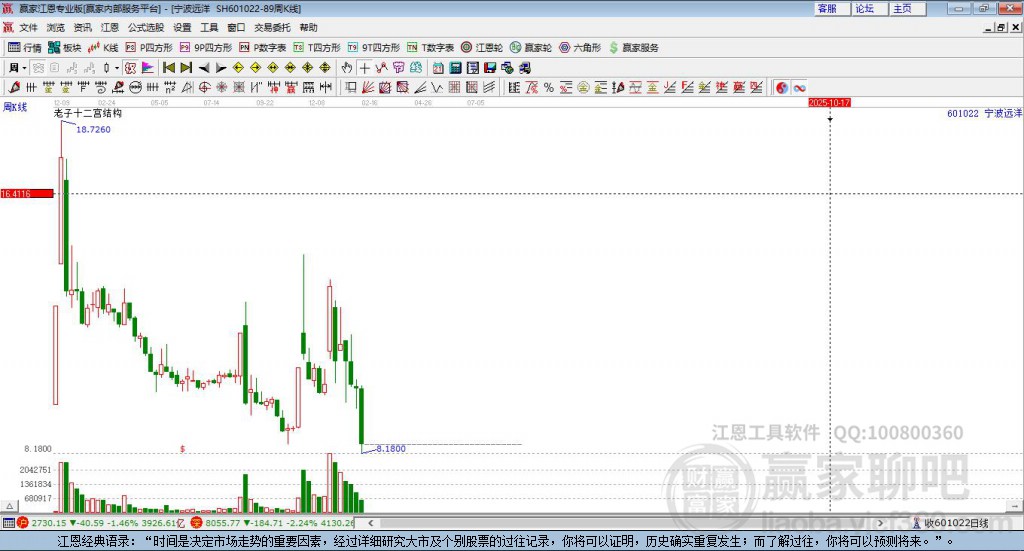Click the 主页 button
Image resolution: width=1024 pixels, height=551 pixels.
[908, 8]
